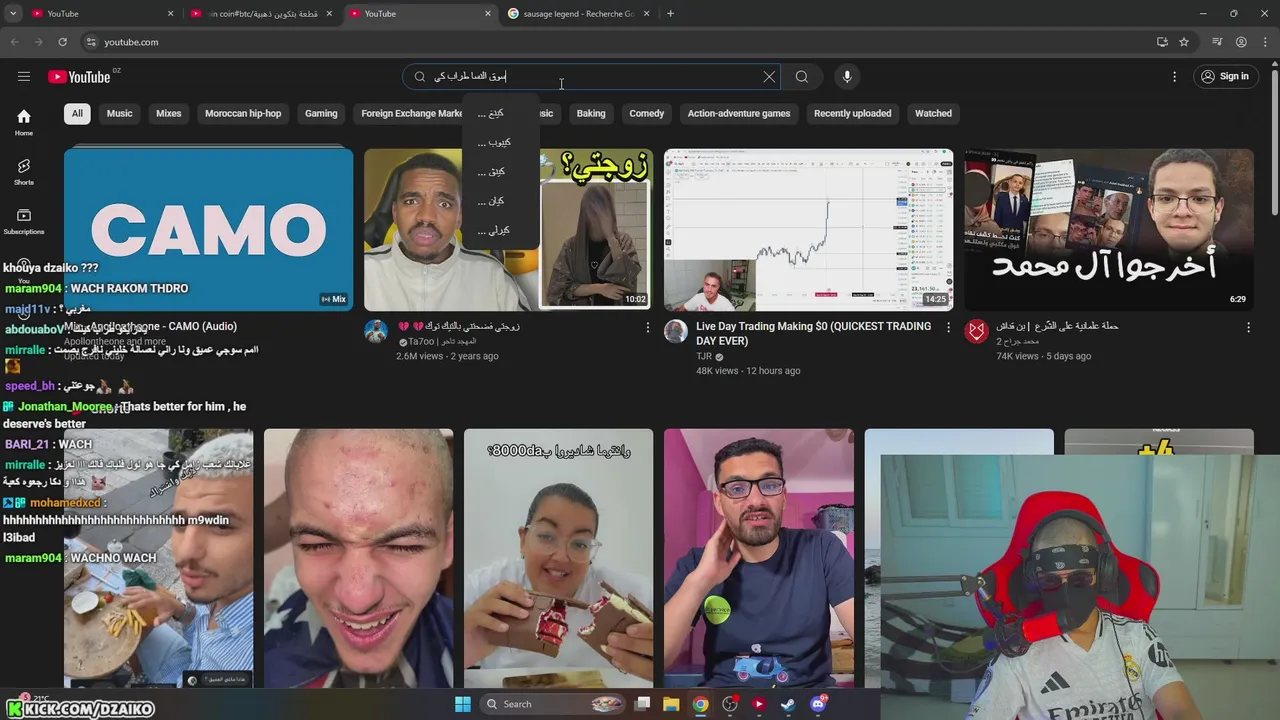The width and height of the screenshot is (1280, 720).
Task: Open Subscriptions in the sidebar
Action: [24, 221]
